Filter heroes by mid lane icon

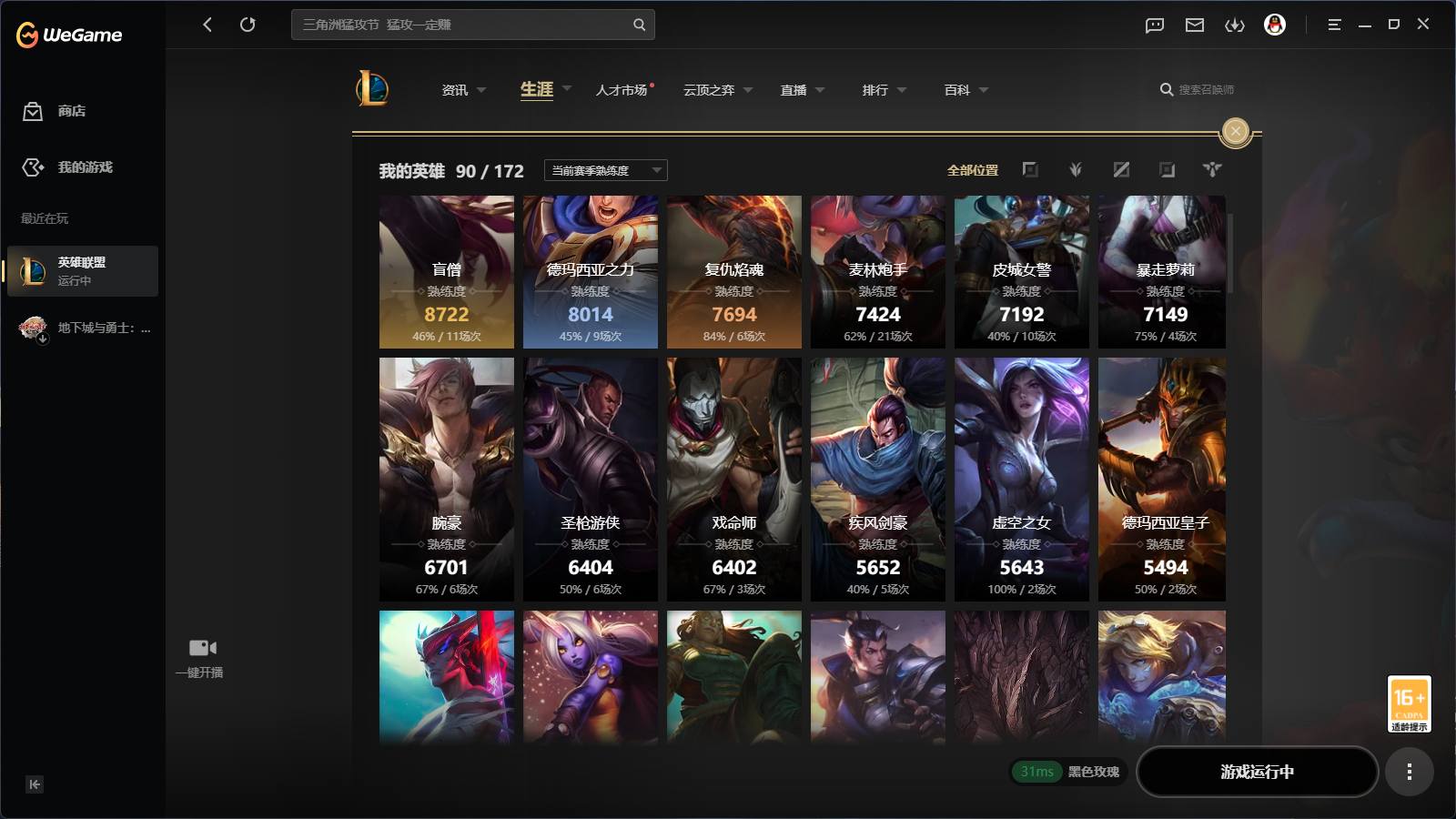[1121, 170]
